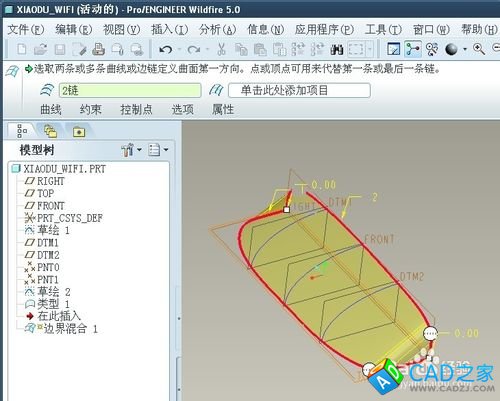Click the binoculars Find icon

337,50
